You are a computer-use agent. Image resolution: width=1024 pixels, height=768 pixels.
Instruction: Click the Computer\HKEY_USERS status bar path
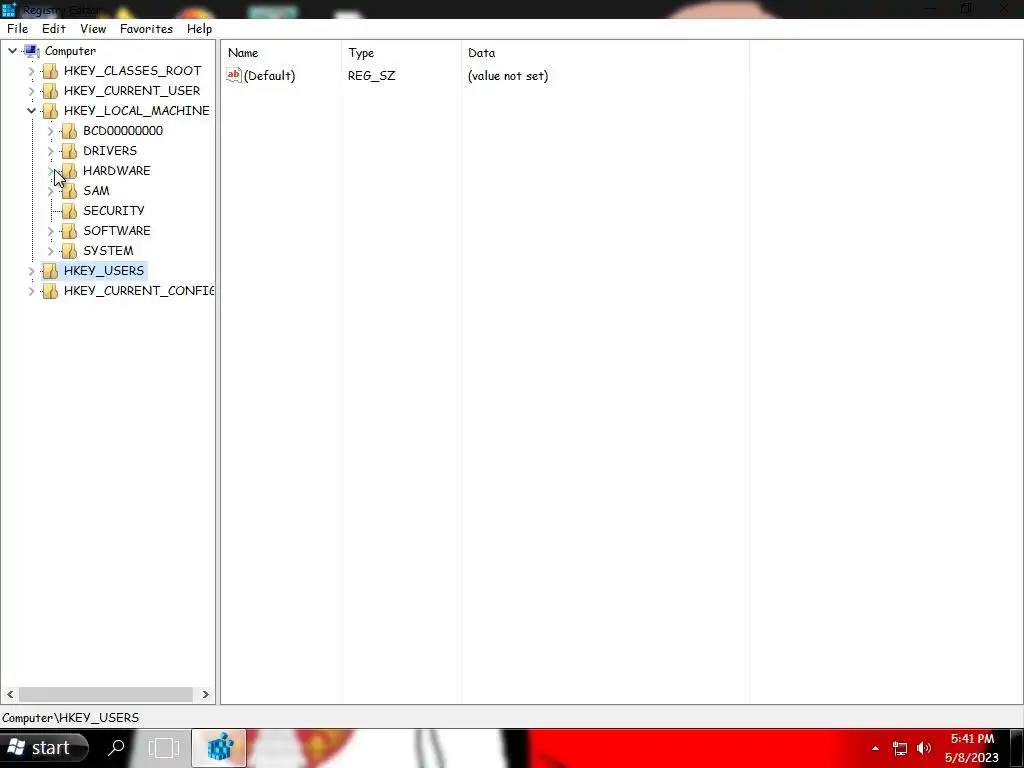(71, 718)
